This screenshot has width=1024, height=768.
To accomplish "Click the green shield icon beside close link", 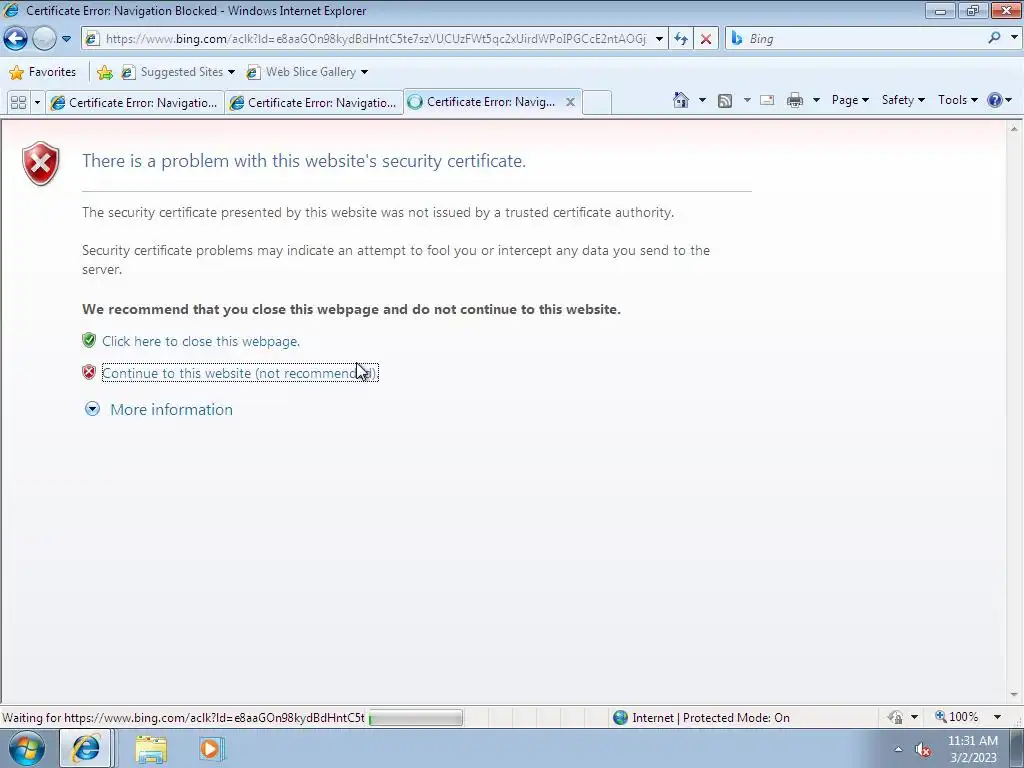I will tap(89, 340).
